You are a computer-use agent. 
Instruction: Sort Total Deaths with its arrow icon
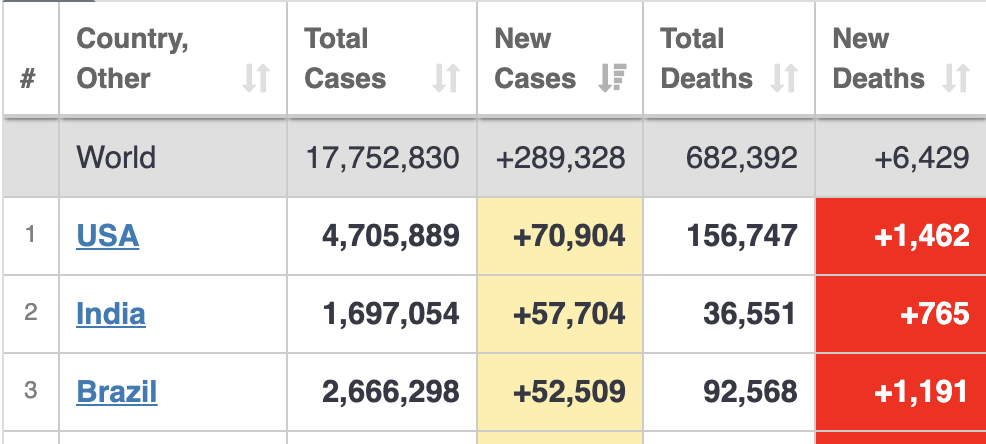[x=784, y=78]
